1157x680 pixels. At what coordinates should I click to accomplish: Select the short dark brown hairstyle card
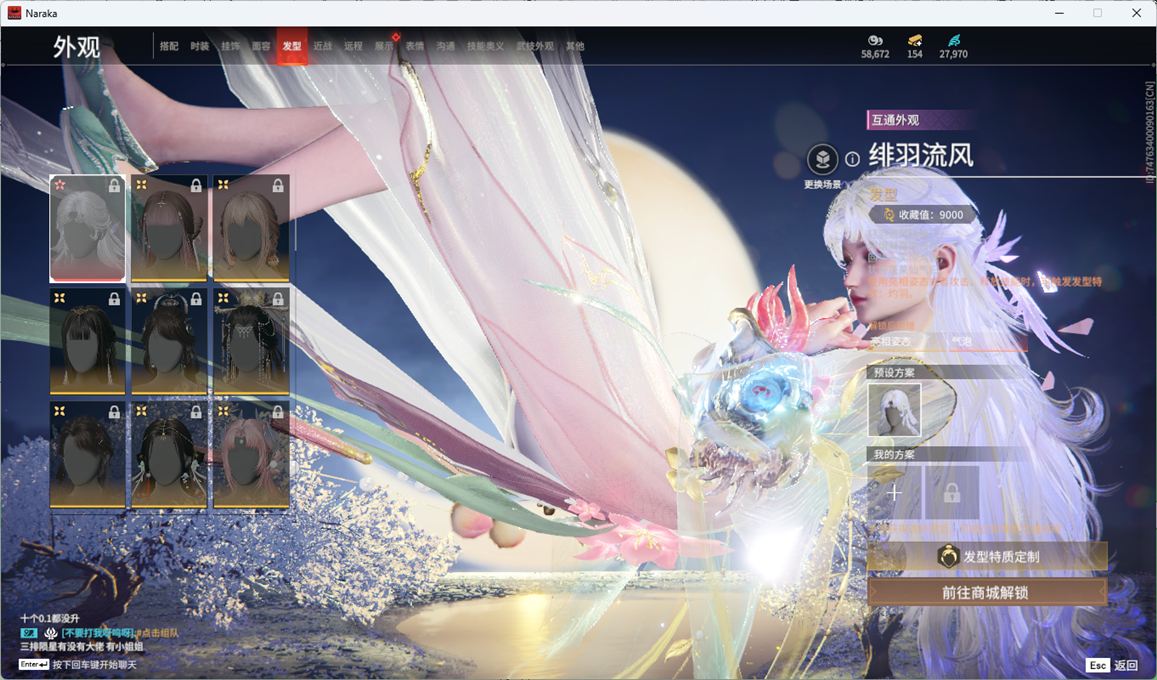tap(87, 454)
